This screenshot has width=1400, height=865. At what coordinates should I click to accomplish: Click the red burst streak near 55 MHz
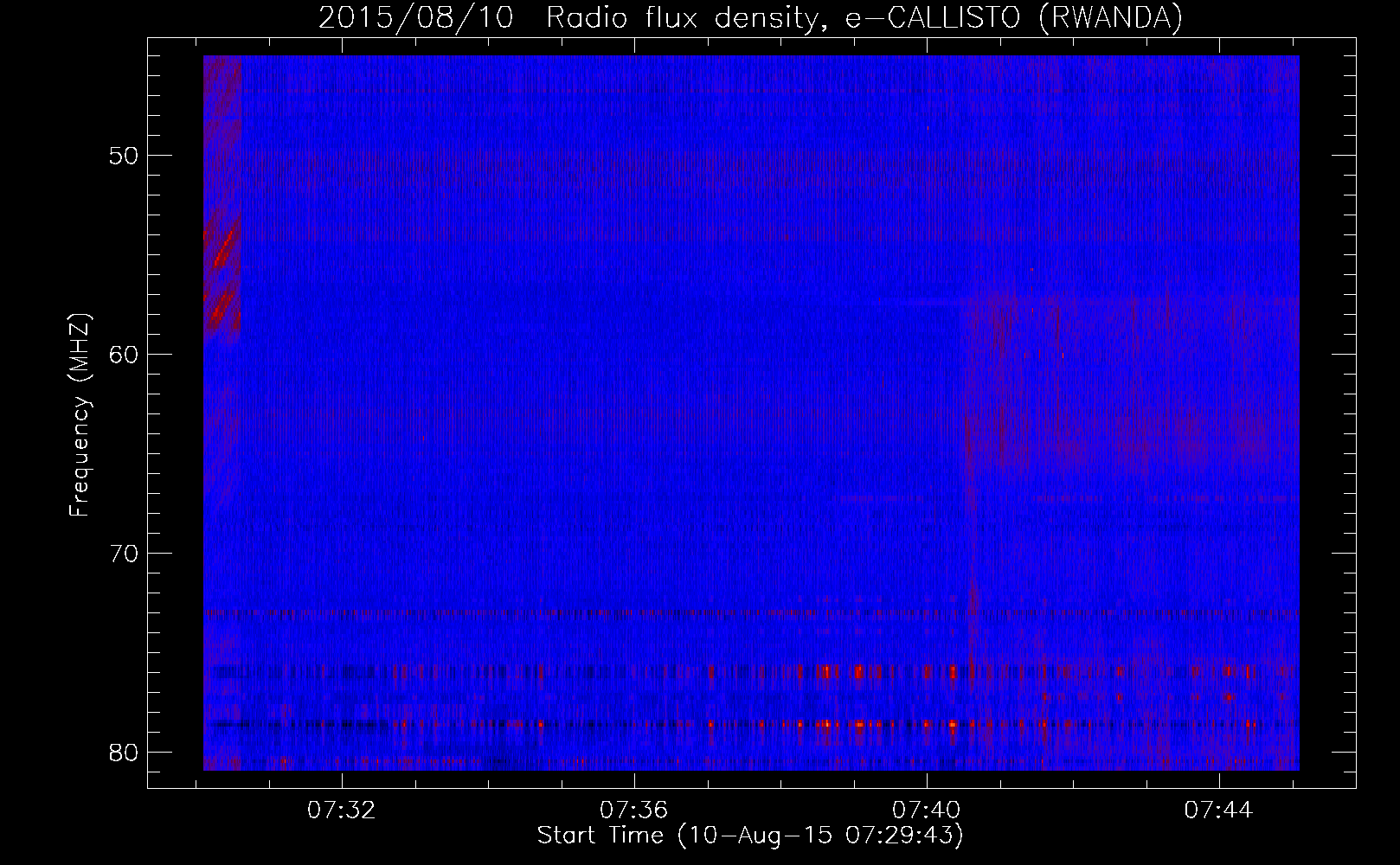pyautogui.click(x=224, y=249)
